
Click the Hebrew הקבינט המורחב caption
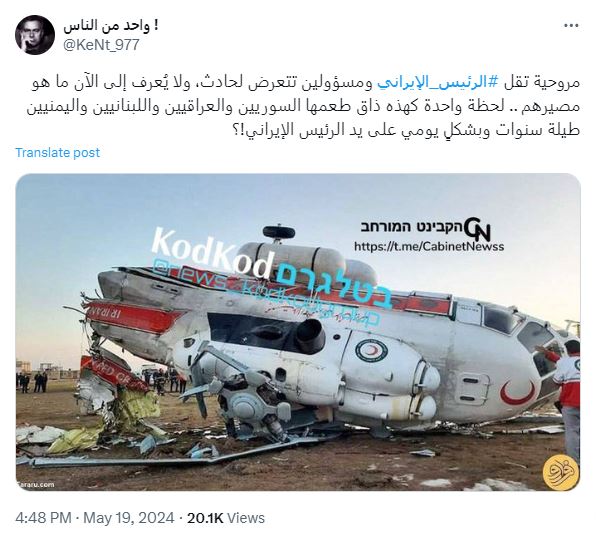pyautogui.click(x=411, y=227)
